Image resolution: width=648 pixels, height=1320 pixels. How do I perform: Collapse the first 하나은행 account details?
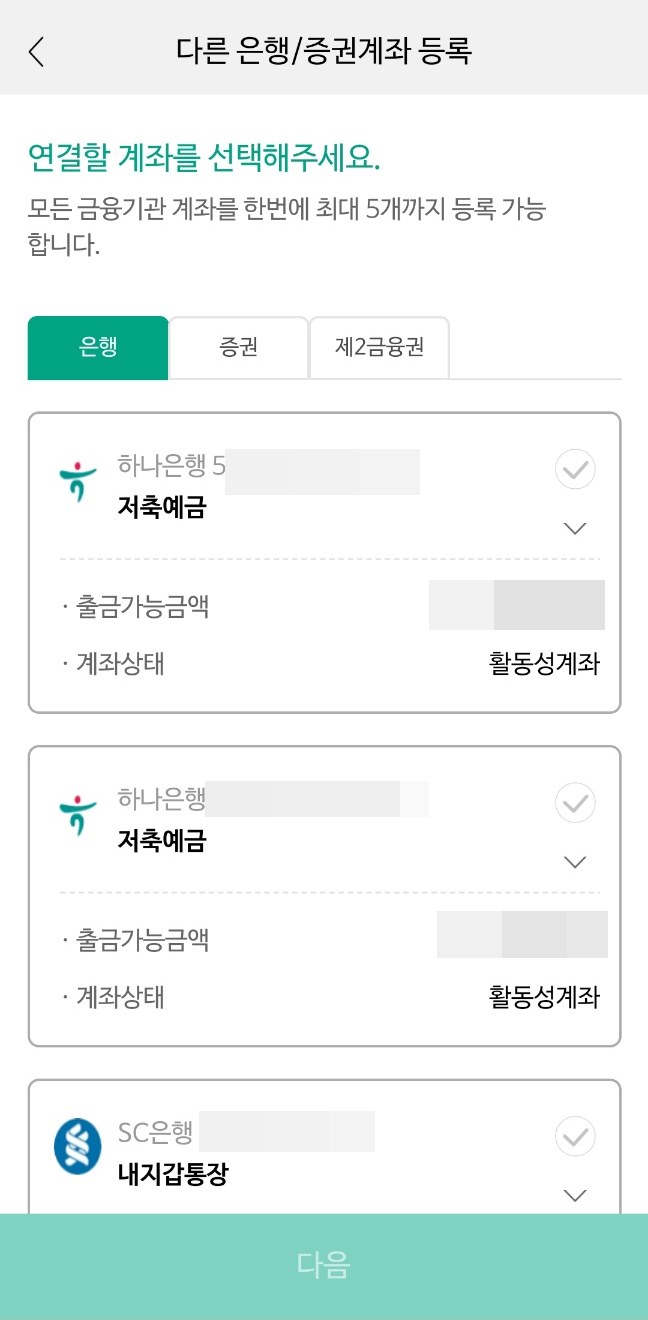pyautogui.click(x=575, y=529)
